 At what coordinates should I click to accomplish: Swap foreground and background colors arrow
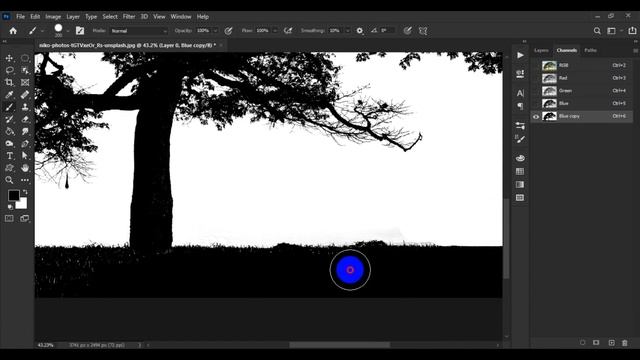coord(25,192)
